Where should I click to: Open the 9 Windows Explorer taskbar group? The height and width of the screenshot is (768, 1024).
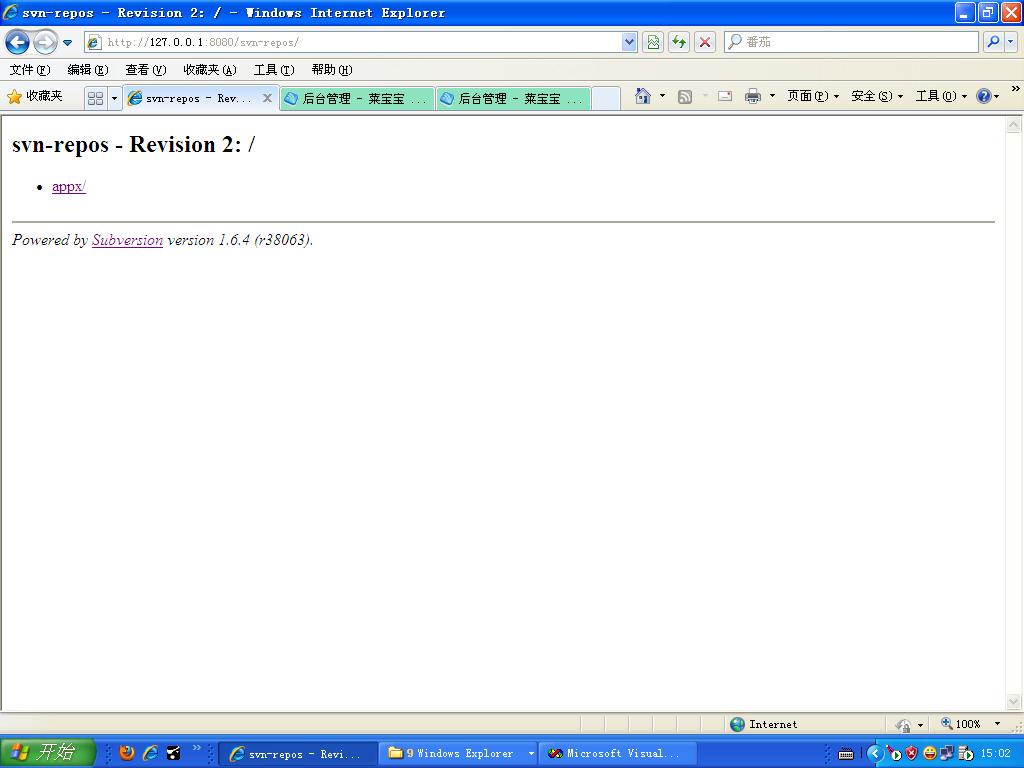[459, 754]
